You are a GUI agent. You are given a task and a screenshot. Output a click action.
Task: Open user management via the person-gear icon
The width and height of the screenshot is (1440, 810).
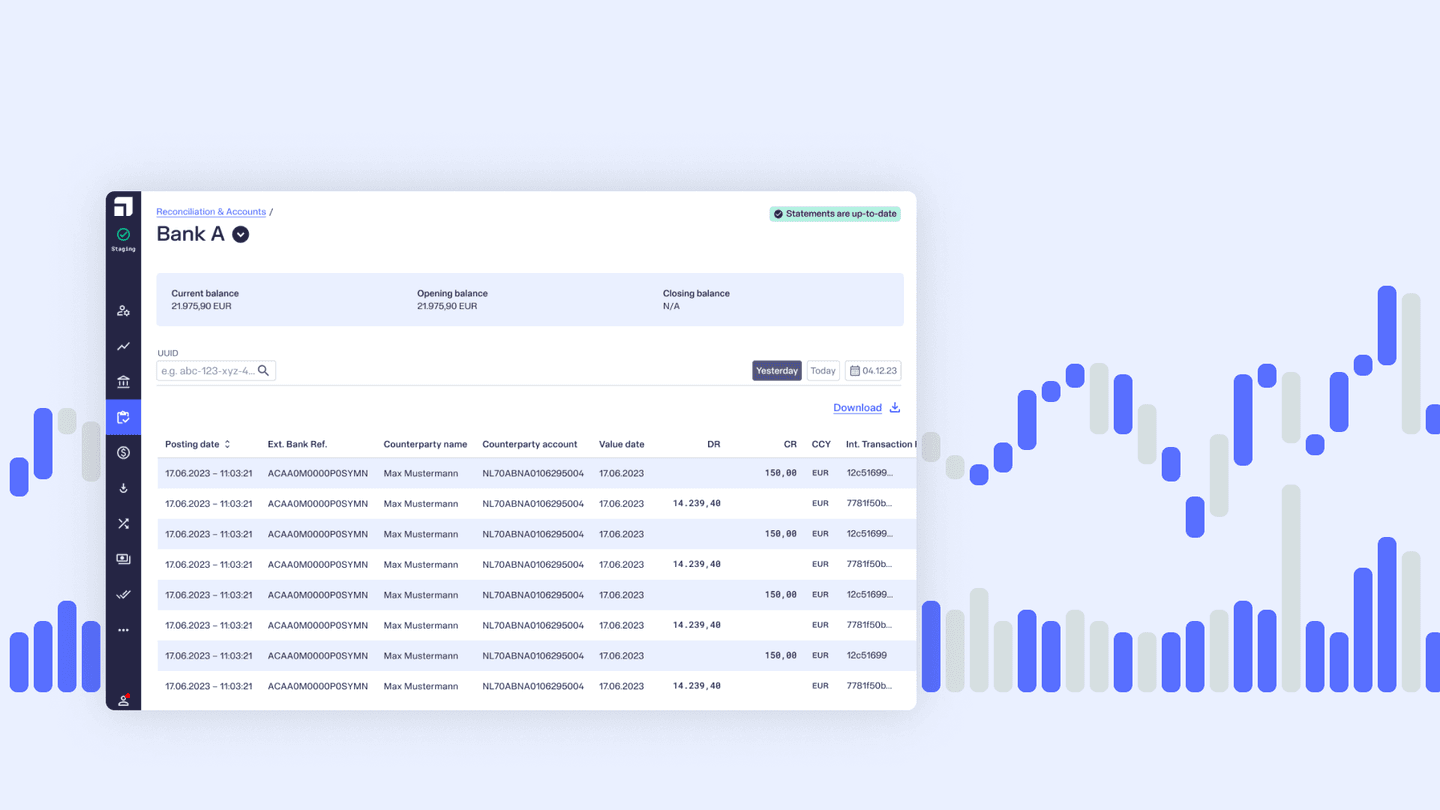(123, 311)
